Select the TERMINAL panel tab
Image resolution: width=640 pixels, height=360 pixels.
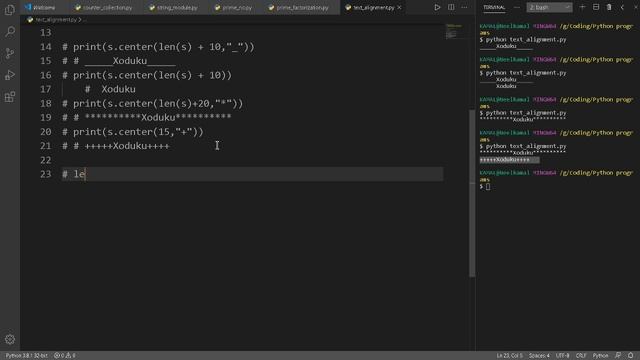point(494,7)
